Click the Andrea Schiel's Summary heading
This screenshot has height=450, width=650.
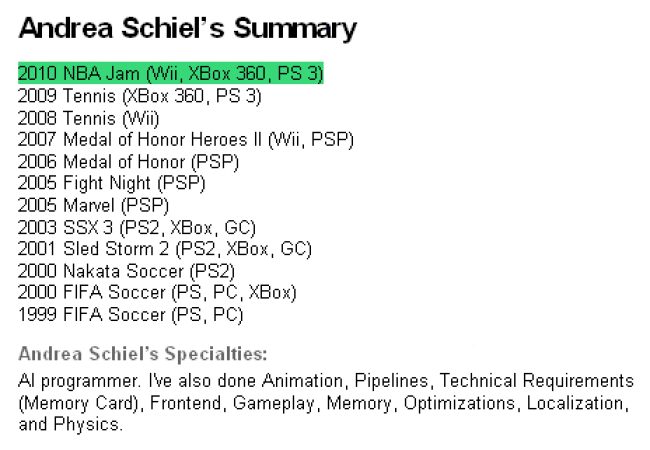[x=187, y=28]
